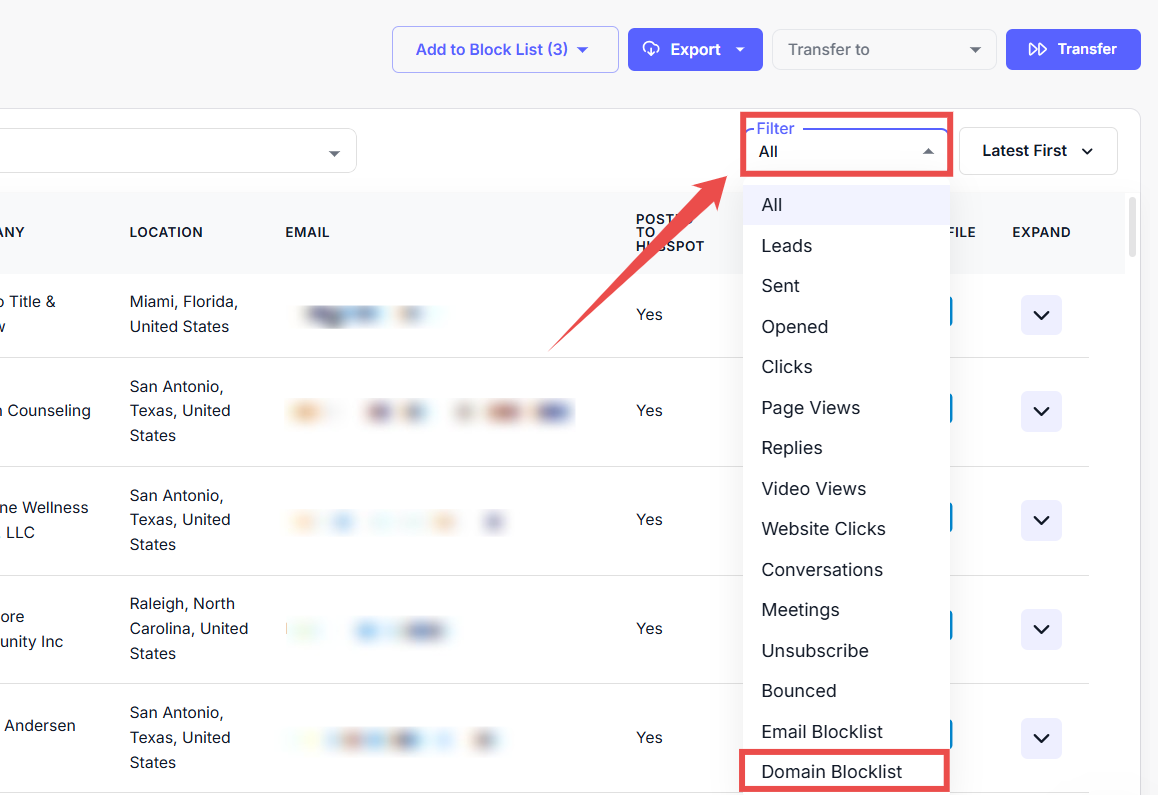Open the Add to Block List dropdown
Viewport: 1158px width, 795px height.
point(504,49)
